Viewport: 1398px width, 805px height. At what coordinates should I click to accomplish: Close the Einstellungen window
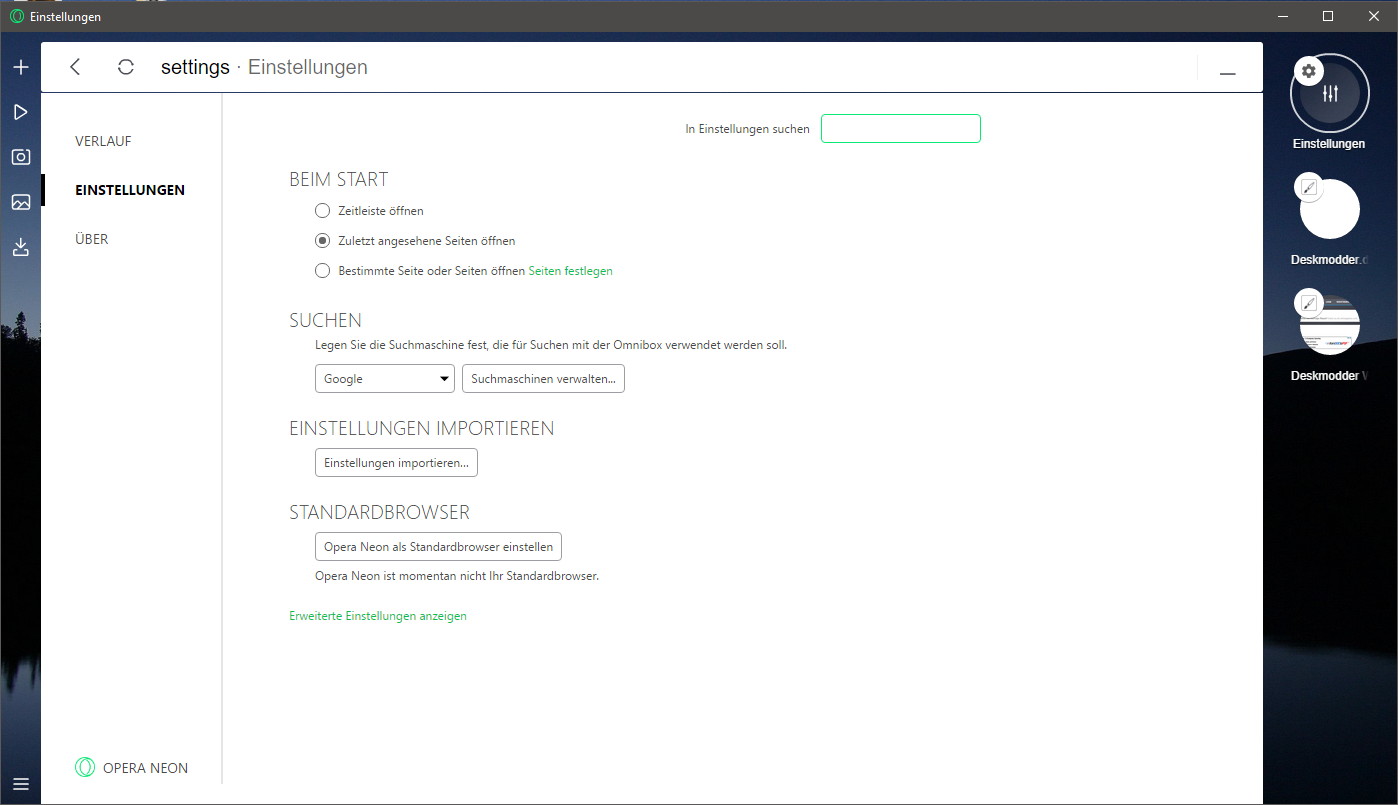tap(1374, 16)
